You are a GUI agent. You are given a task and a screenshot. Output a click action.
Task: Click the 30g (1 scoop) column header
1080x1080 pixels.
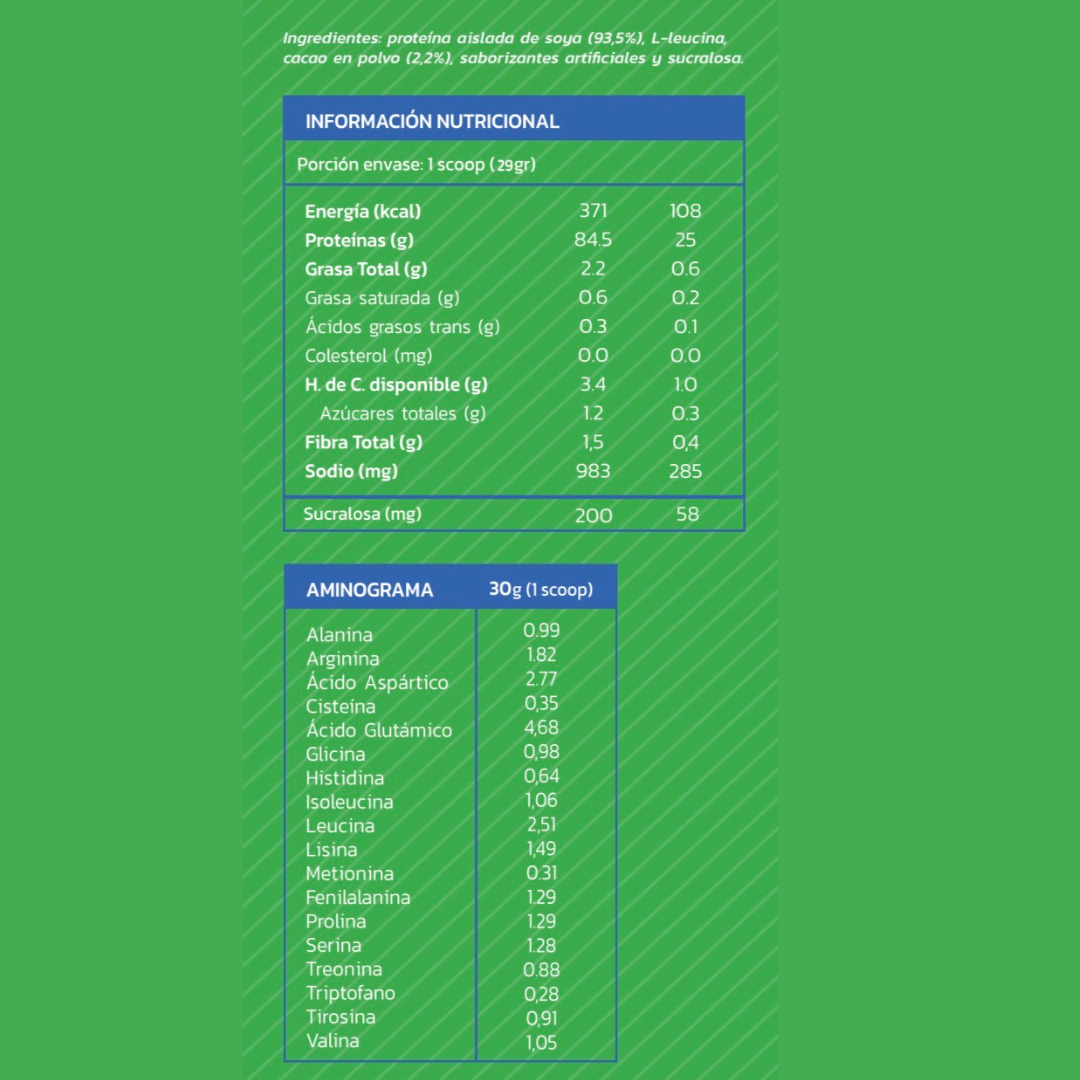(541, 589)
